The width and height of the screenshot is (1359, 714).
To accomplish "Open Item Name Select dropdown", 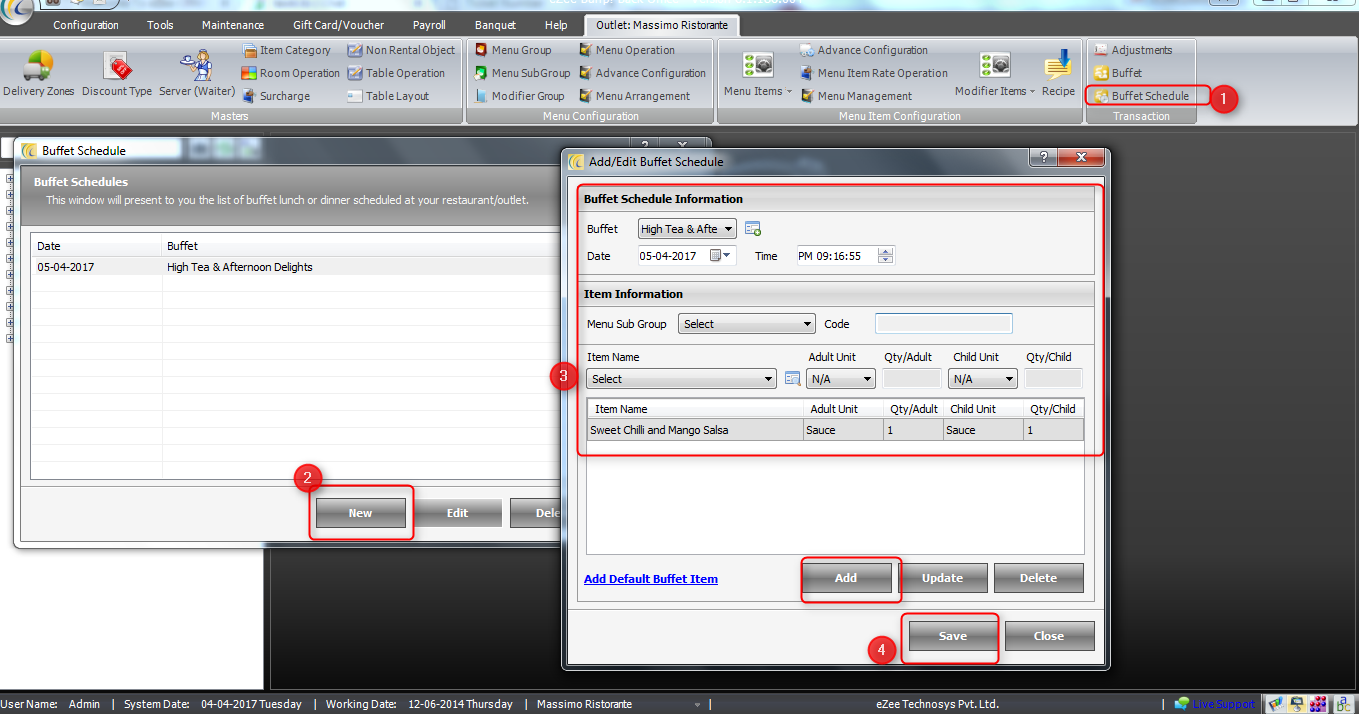I will point(682,379).
